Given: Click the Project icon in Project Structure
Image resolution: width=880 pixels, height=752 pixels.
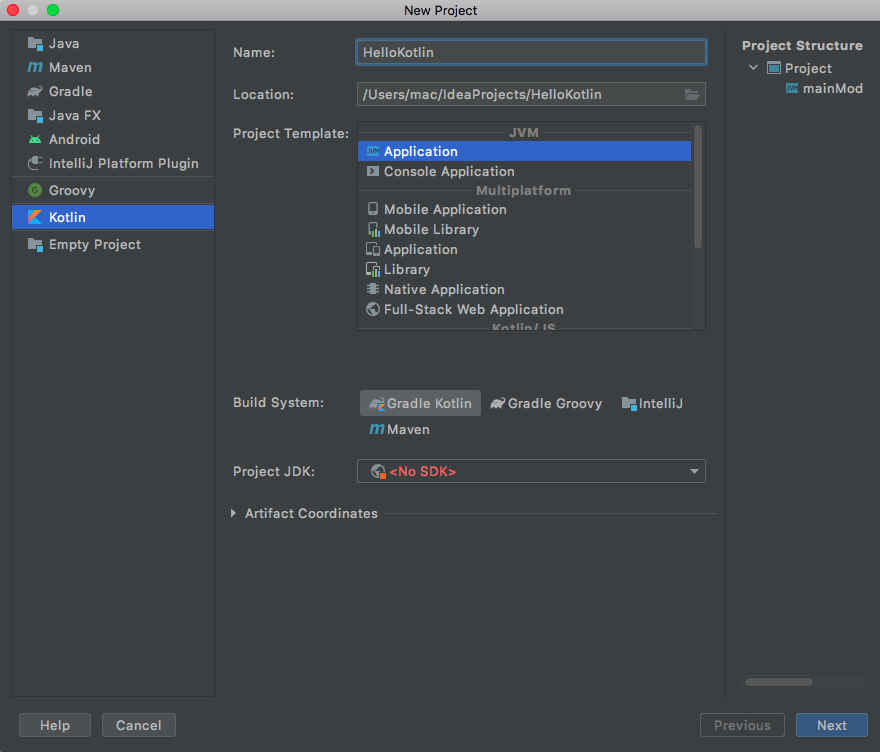Looking at the screenshot, I should pyautogui.click(x=774, y=68).
